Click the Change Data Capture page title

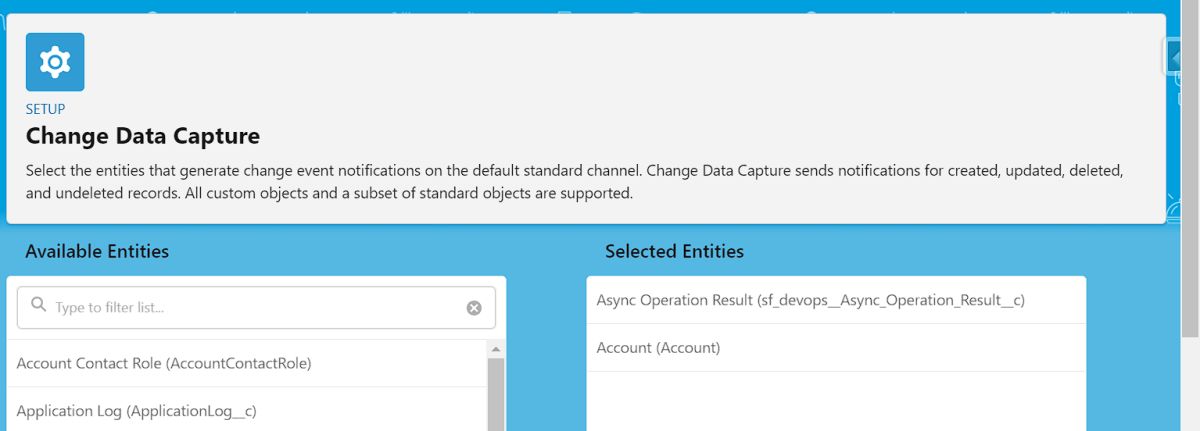coord(143,136)
